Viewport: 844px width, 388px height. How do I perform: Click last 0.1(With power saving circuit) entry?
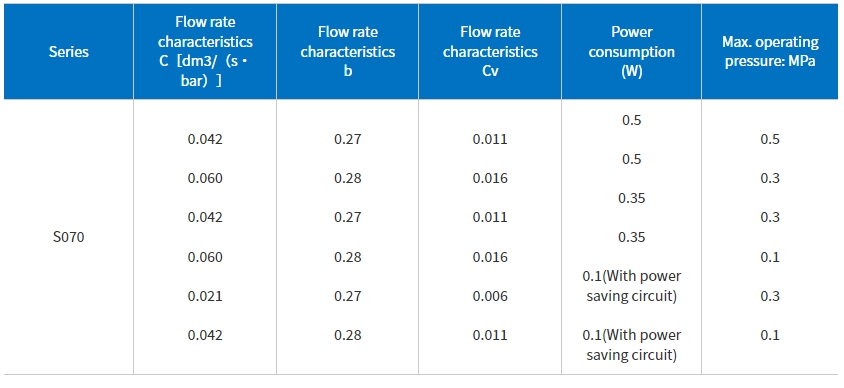pyautogui.click(x=631, y=345)
